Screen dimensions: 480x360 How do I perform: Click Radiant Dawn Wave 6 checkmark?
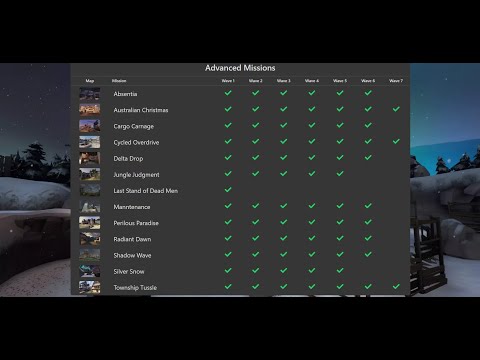pos(368,238)
